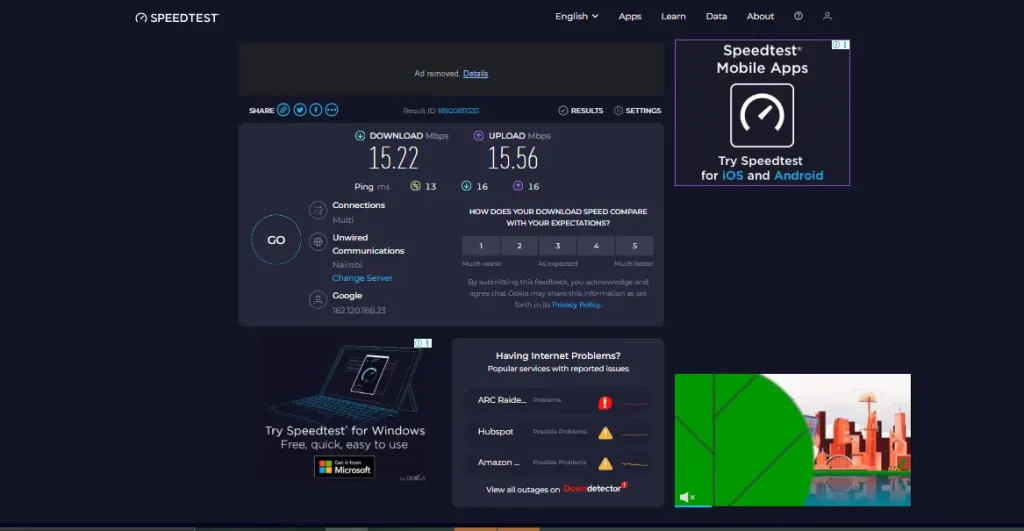Open more share options icon
Image resolution: width=1024 pixels, height=531 pixels.
pos(332,110)
